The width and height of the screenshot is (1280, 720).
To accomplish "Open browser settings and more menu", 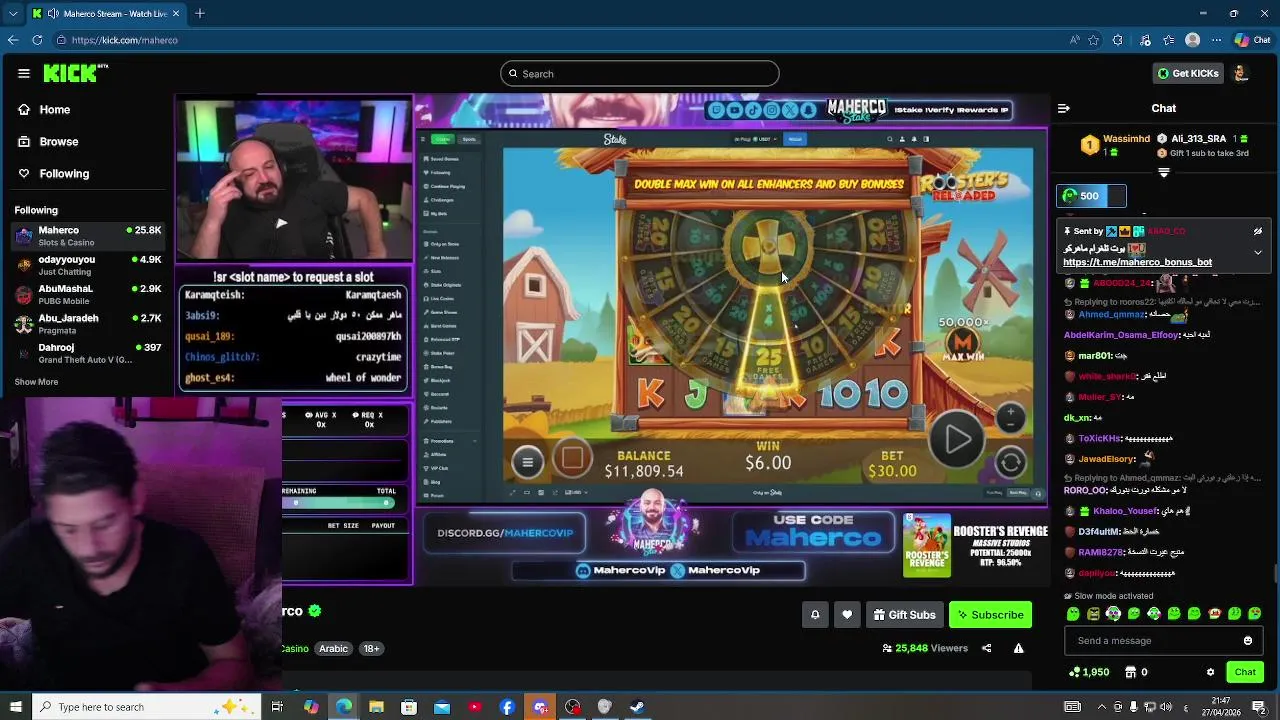I will (x=1216, y=40).
